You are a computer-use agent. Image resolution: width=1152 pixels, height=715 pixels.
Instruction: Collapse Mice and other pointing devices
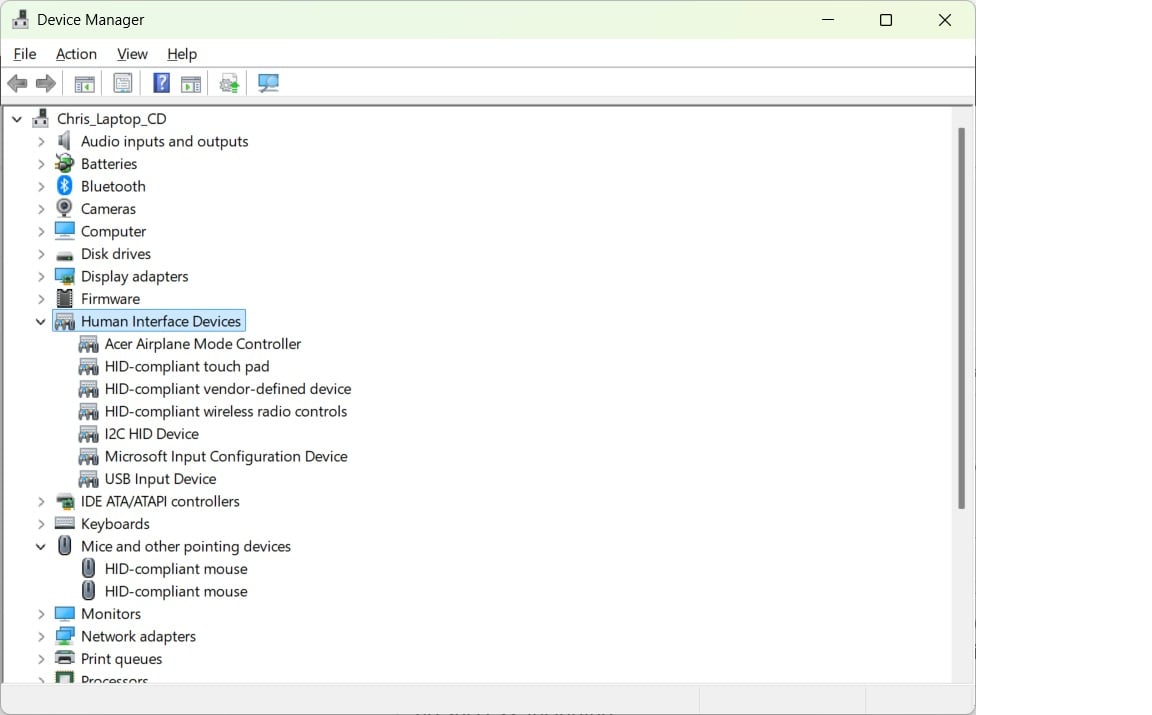[40, 547]
